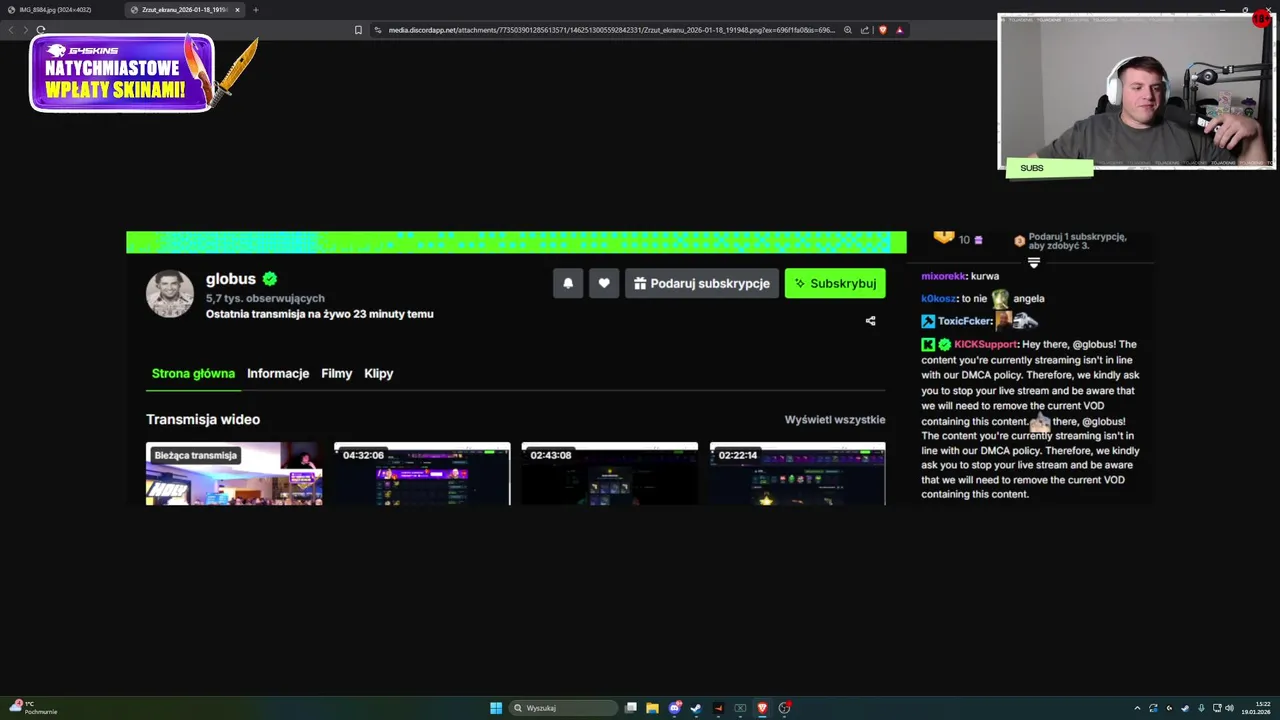Click the green channel banner strip
The image size is (1280, 720).
click(x=516, y=242)
